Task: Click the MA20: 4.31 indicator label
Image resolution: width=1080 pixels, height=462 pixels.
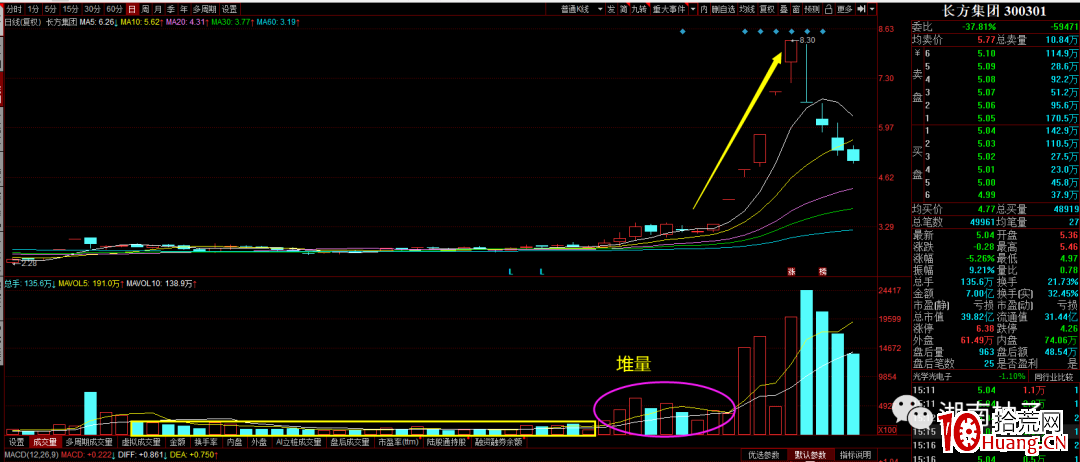Action: coord(186,22)
